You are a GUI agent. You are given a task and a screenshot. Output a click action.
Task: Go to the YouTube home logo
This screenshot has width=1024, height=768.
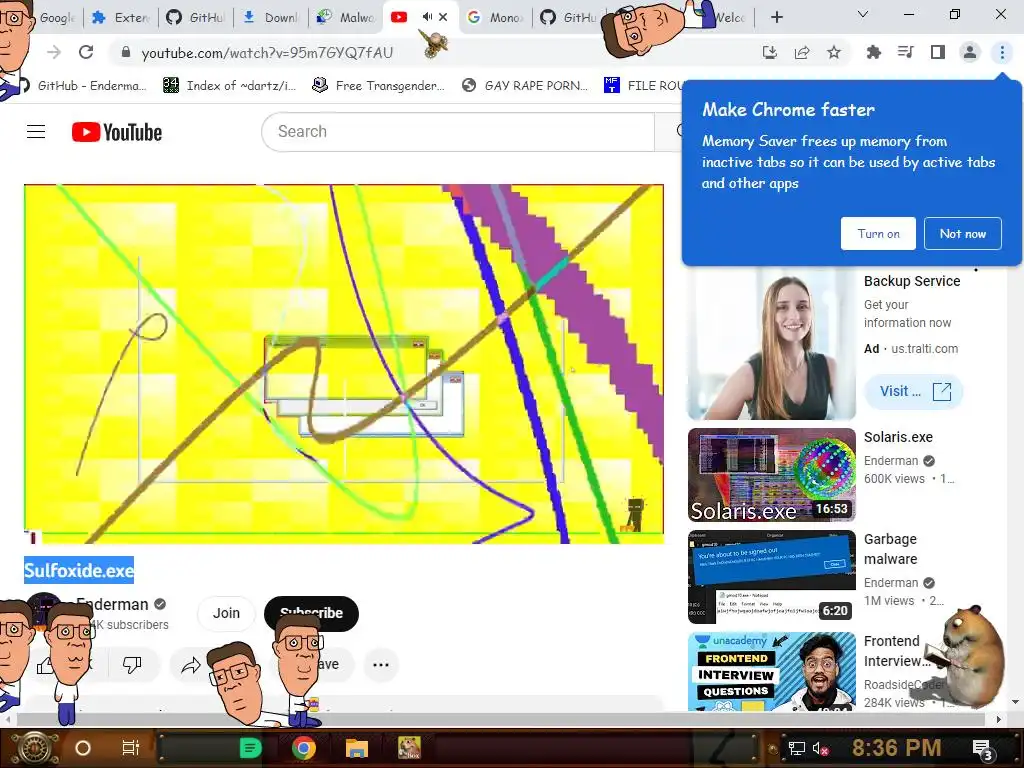[x=117, y=132]
